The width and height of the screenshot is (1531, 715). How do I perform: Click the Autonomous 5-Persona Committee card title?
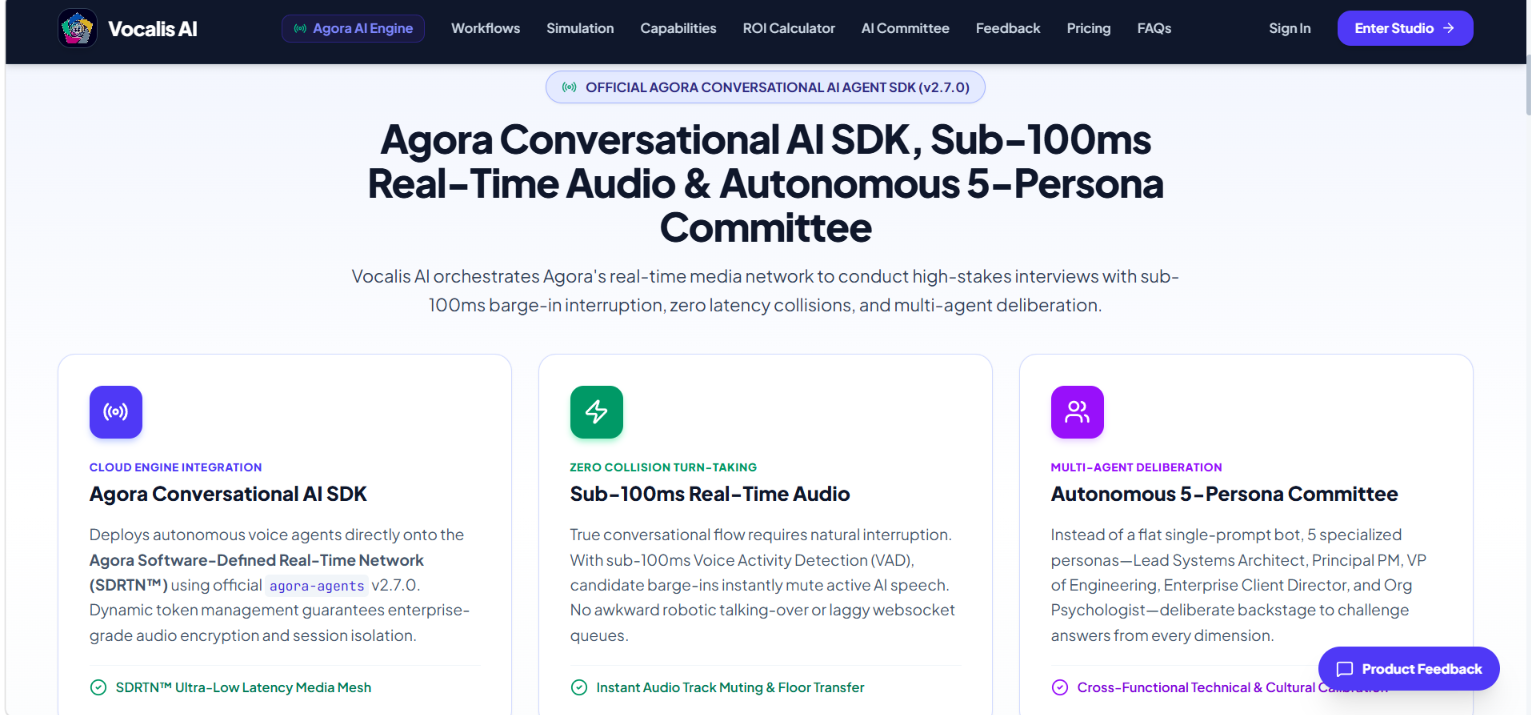[1224, 494]
